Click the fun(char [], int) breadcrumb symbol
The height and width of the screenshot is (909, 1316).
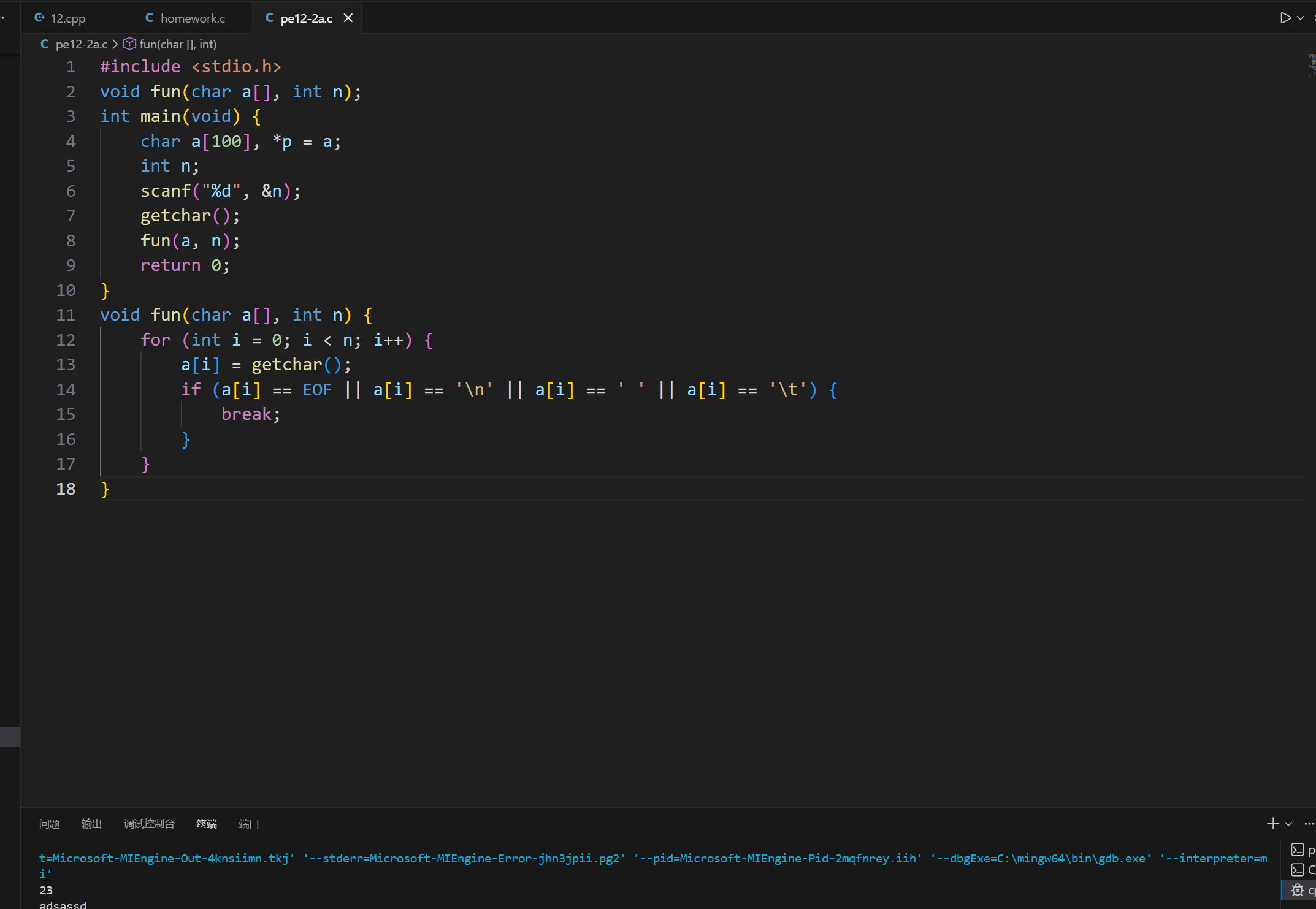point(178,44)
